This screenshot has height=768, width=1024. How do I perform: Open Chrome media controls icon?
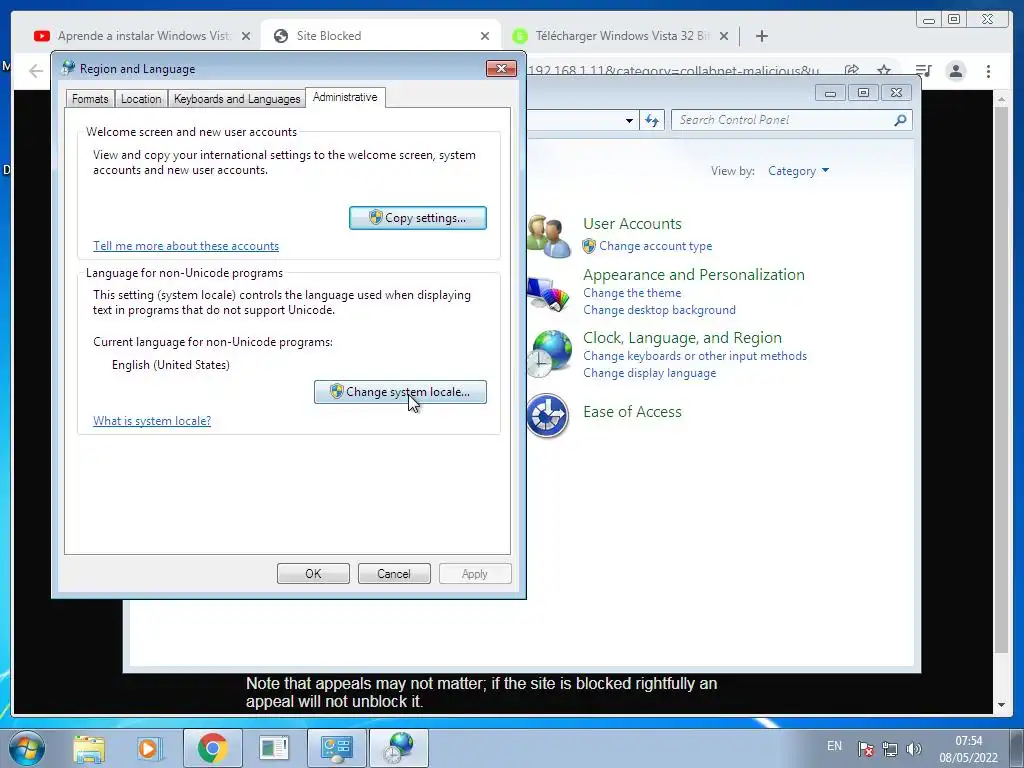923,71
